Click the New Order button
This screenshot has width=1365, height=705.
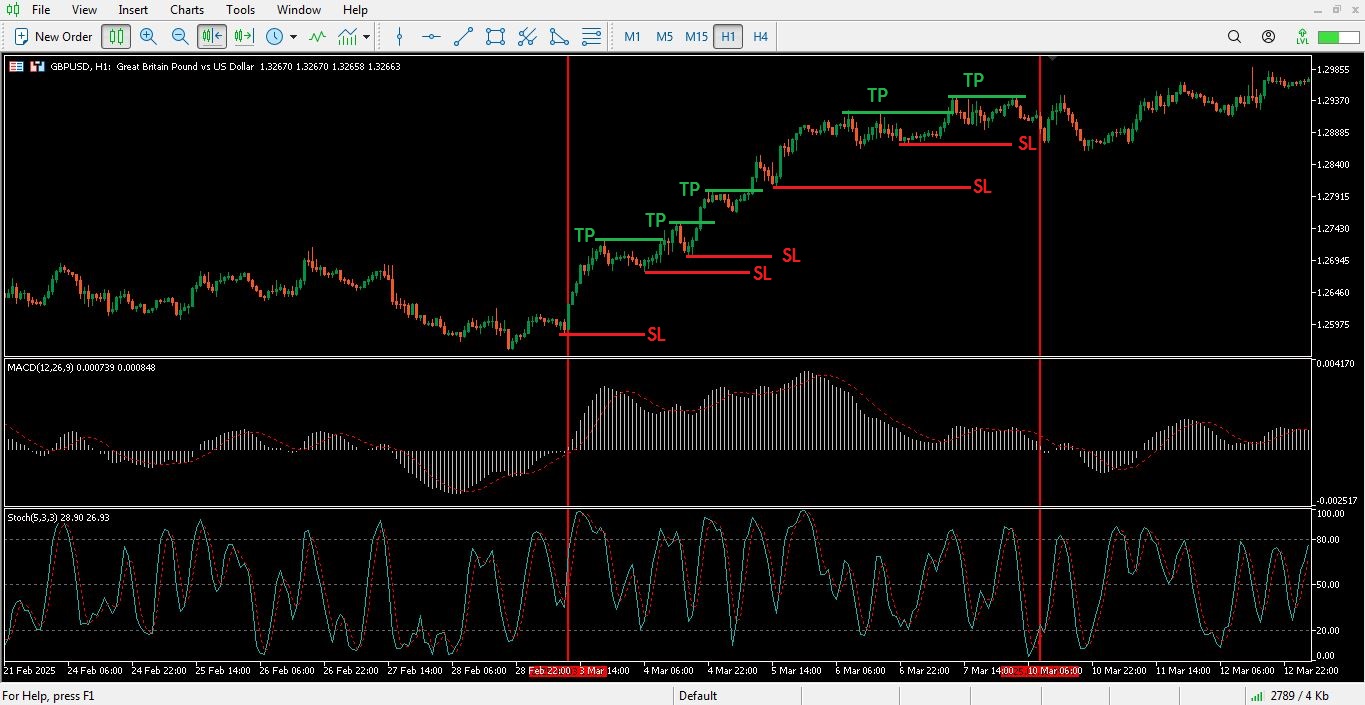click(53, 37)
